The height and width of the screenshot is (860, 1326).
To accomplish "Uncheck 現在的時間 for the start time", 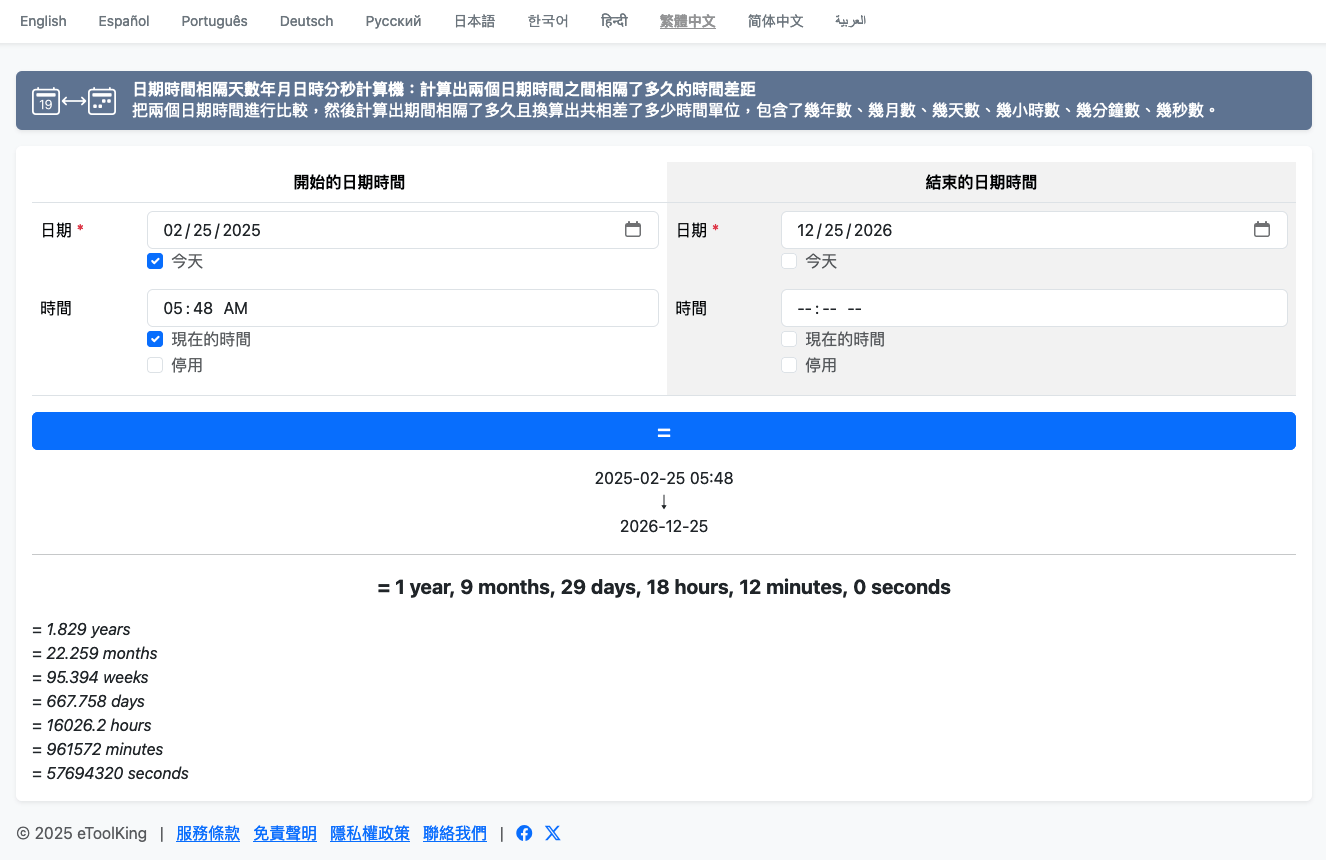I will click(x=155, y=339).
